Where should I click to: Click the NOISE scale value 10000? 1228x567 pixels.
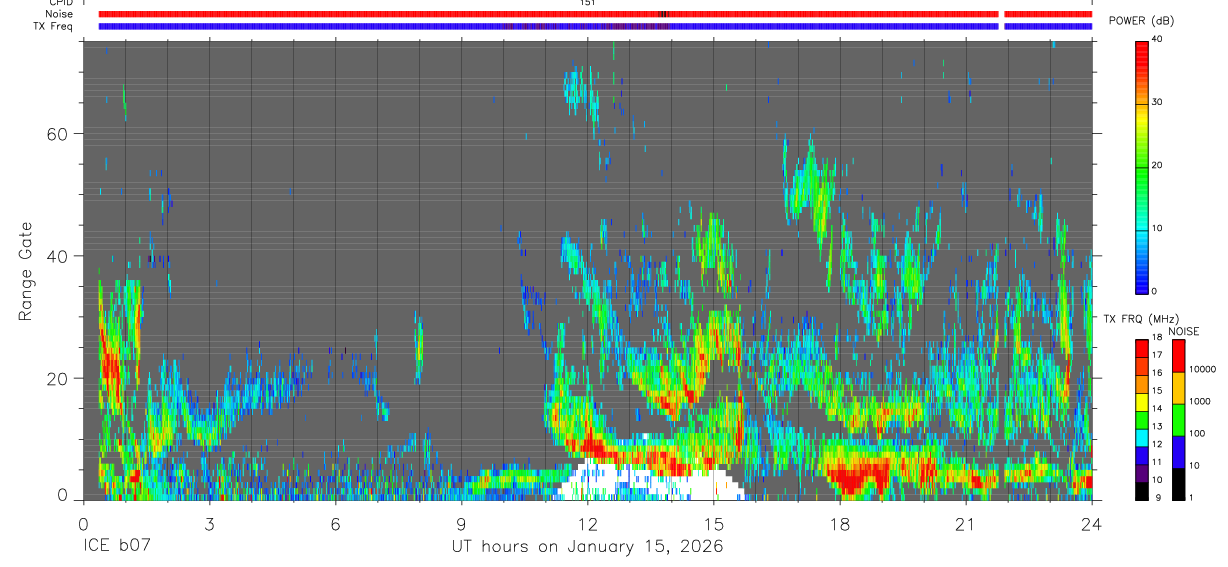(x=1204, y=369)
